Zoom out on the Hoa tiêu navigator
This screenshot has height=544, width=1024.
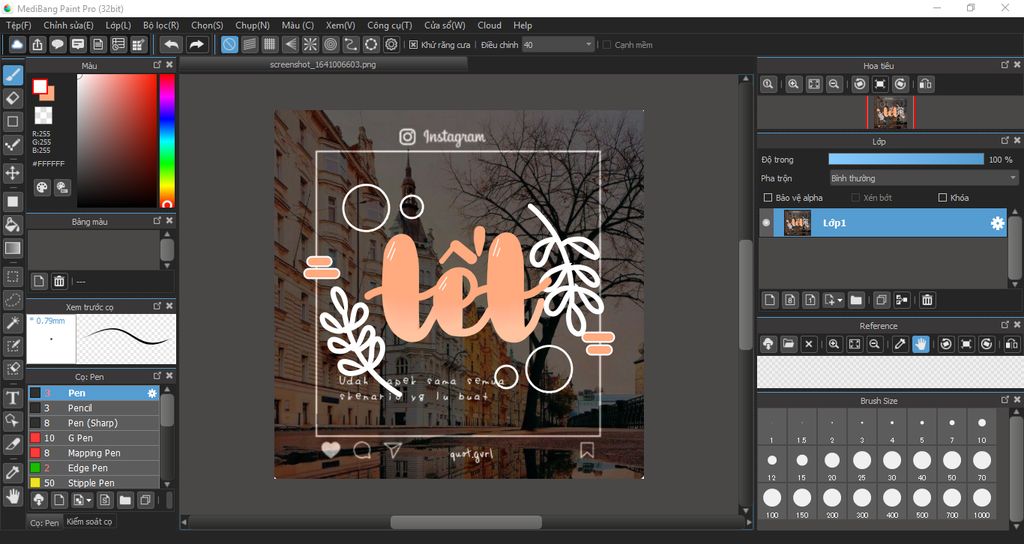click(x=834, y=84)
